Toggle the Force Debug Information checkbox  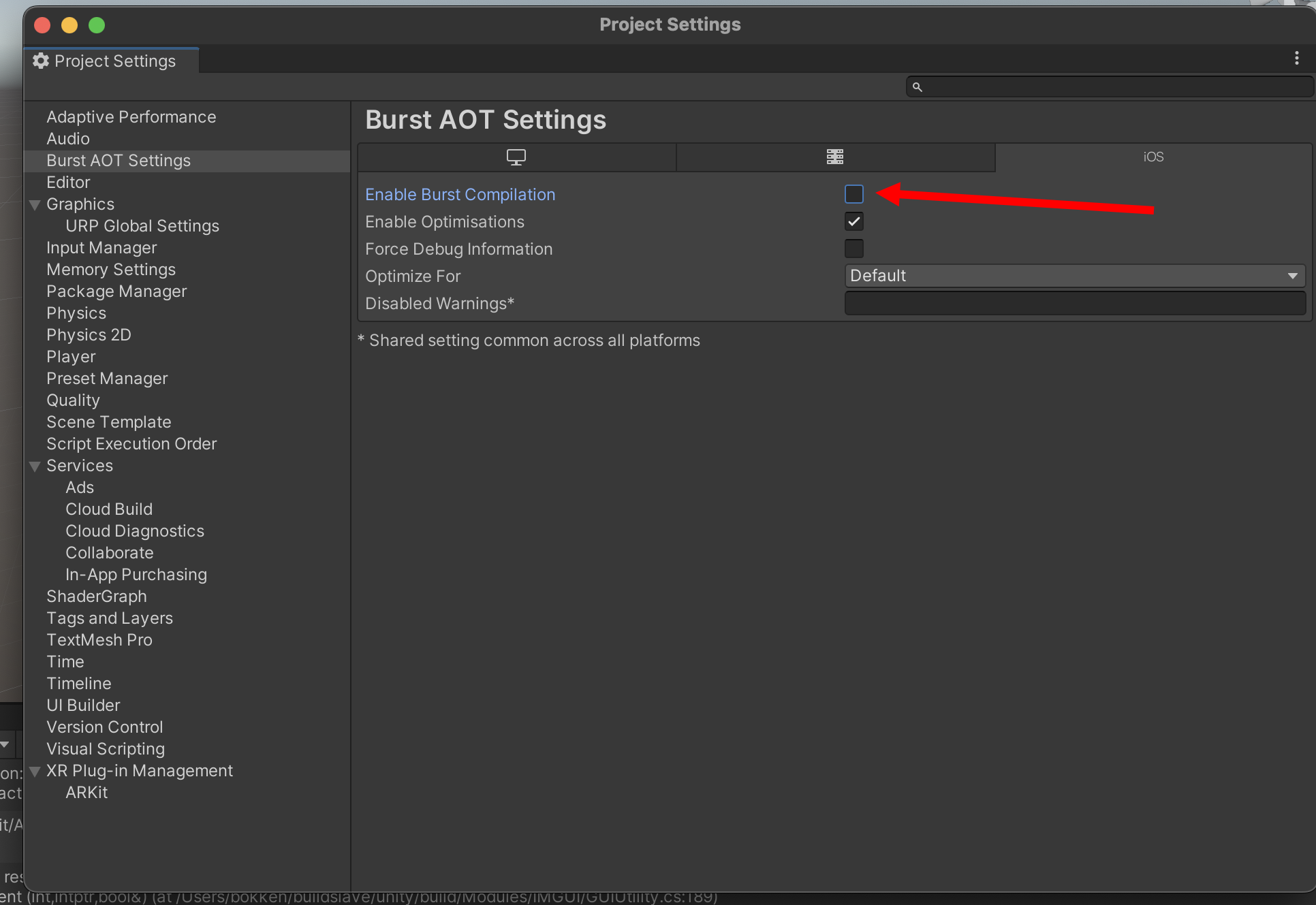click(853, 249)
